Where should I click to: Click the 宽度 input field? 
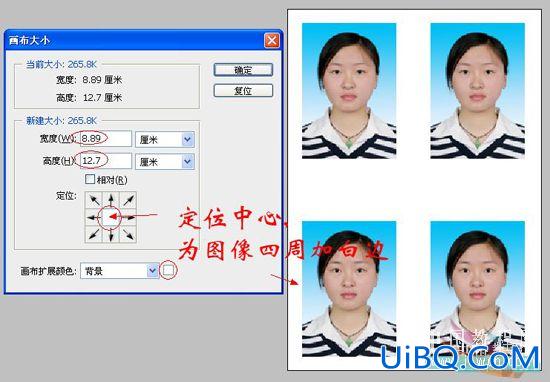point(106,139)
